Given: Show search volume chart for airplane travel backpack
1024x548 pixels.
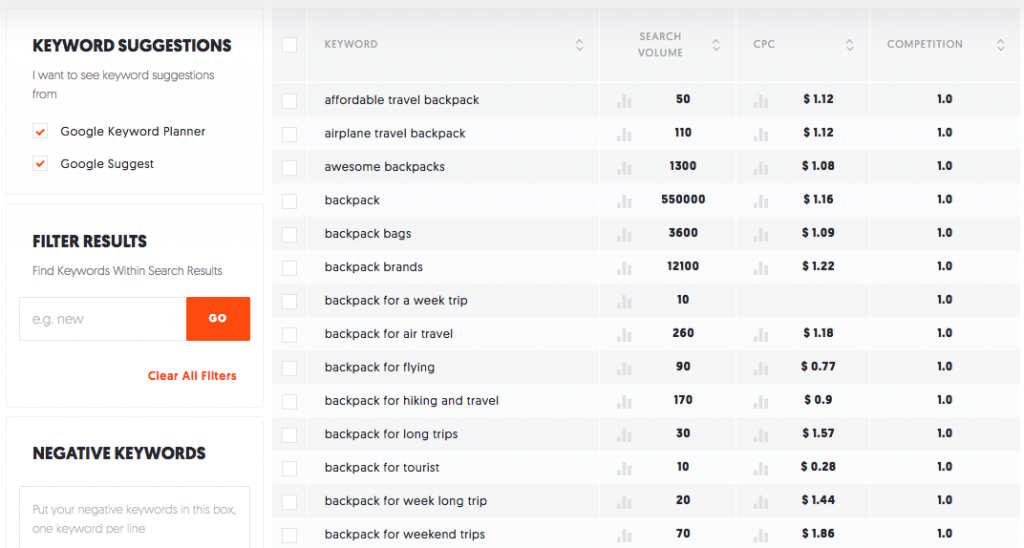Looking at the screenshot, I should (x=624, y=134).
